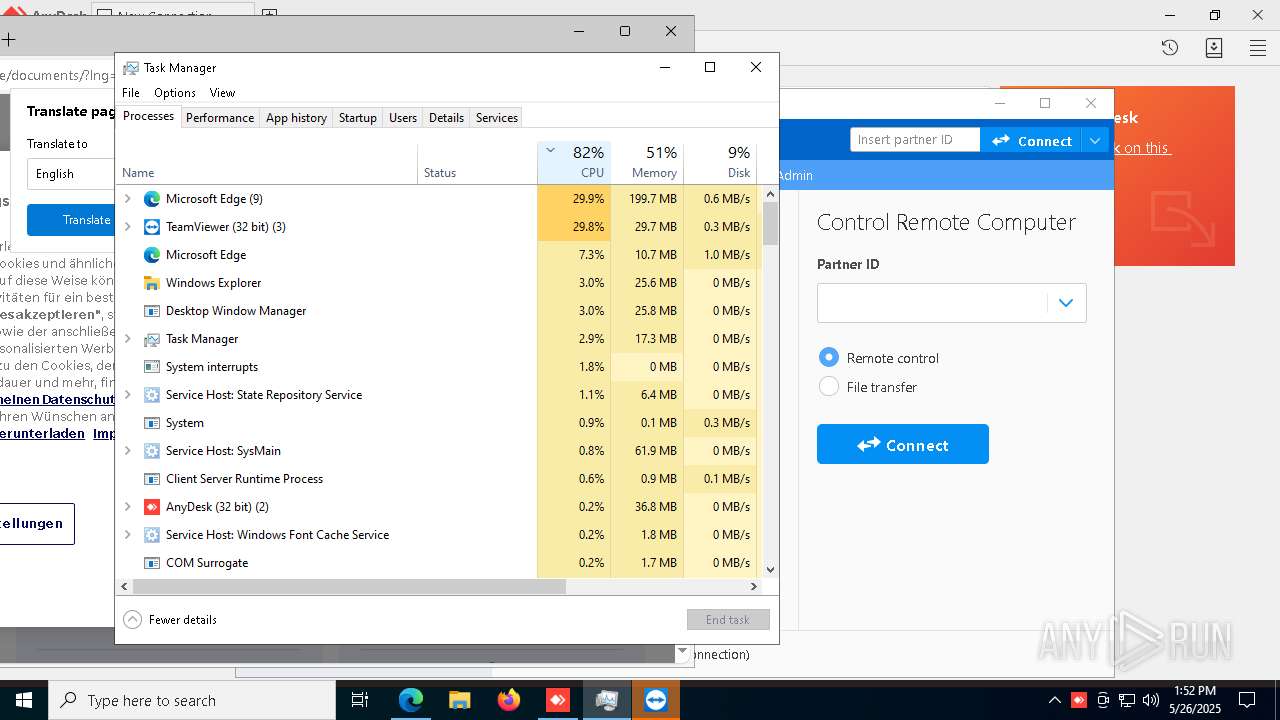This screenshot has width=1280, height=720.
Task: Select the TeamViewer (32 bit) process icon
Action: (152, 227)
